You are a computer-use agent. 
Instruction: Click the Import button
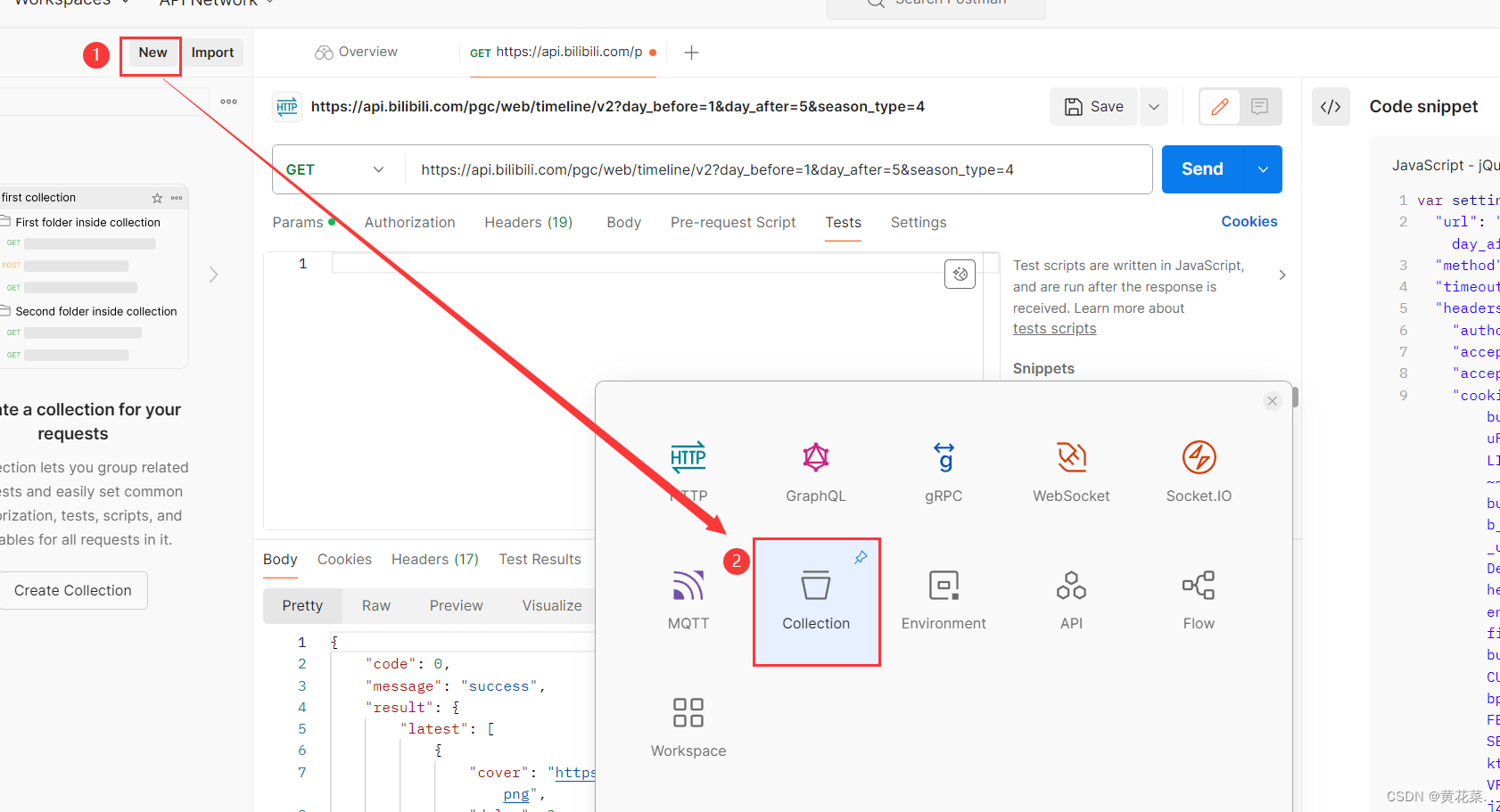(212, 53)
